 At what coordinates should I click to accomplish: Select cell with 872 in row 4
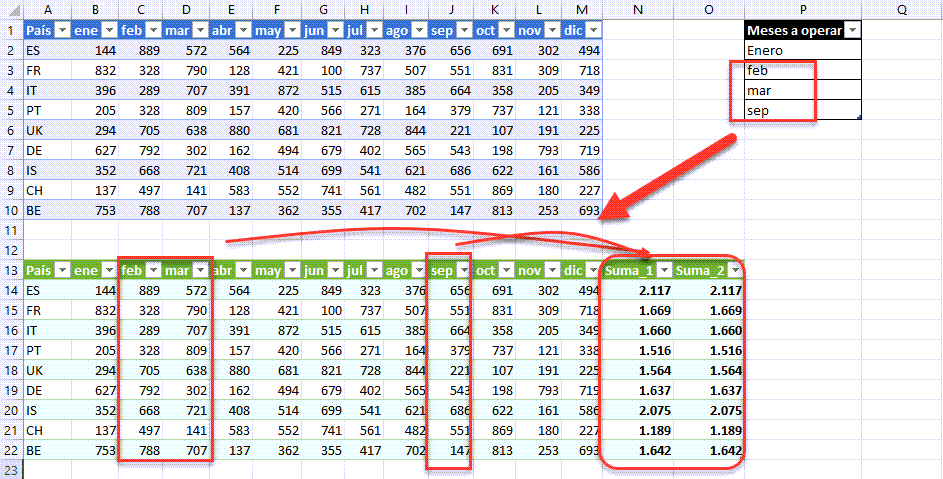277,90
